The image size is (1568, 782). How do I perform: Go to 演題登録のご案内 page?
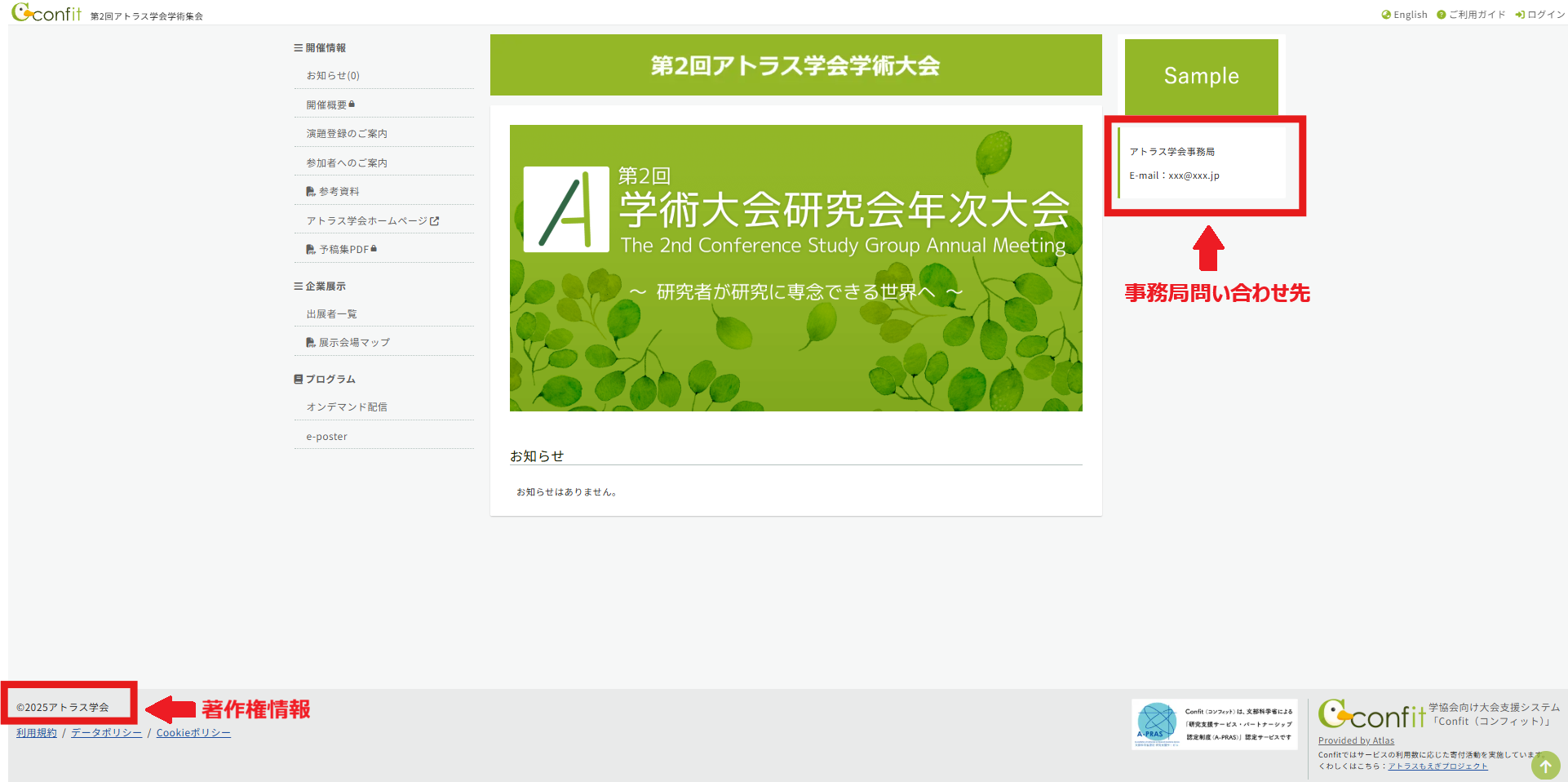[347, 134]
